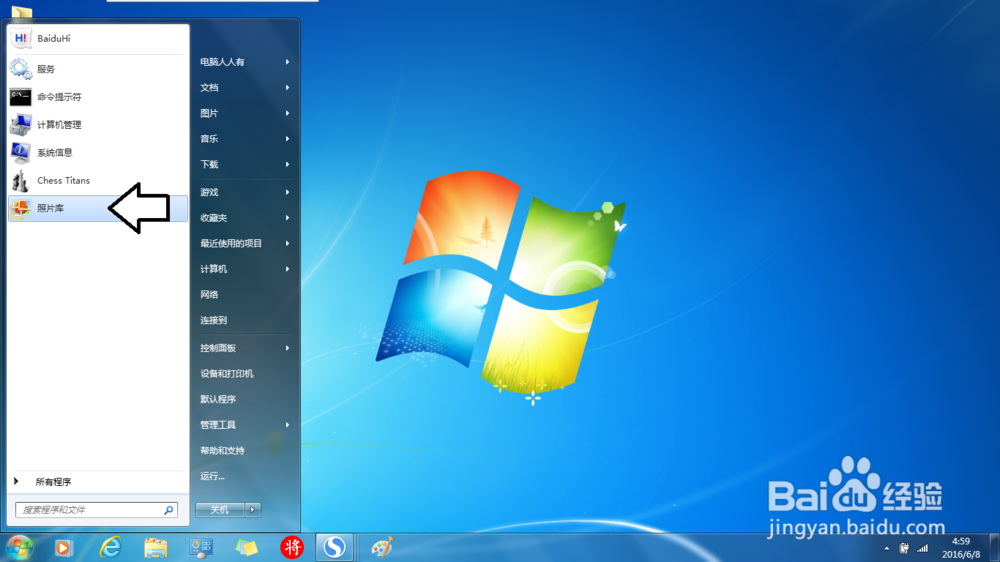
Task: Show hidden tray icons arrow
Action: pos(886,548)
